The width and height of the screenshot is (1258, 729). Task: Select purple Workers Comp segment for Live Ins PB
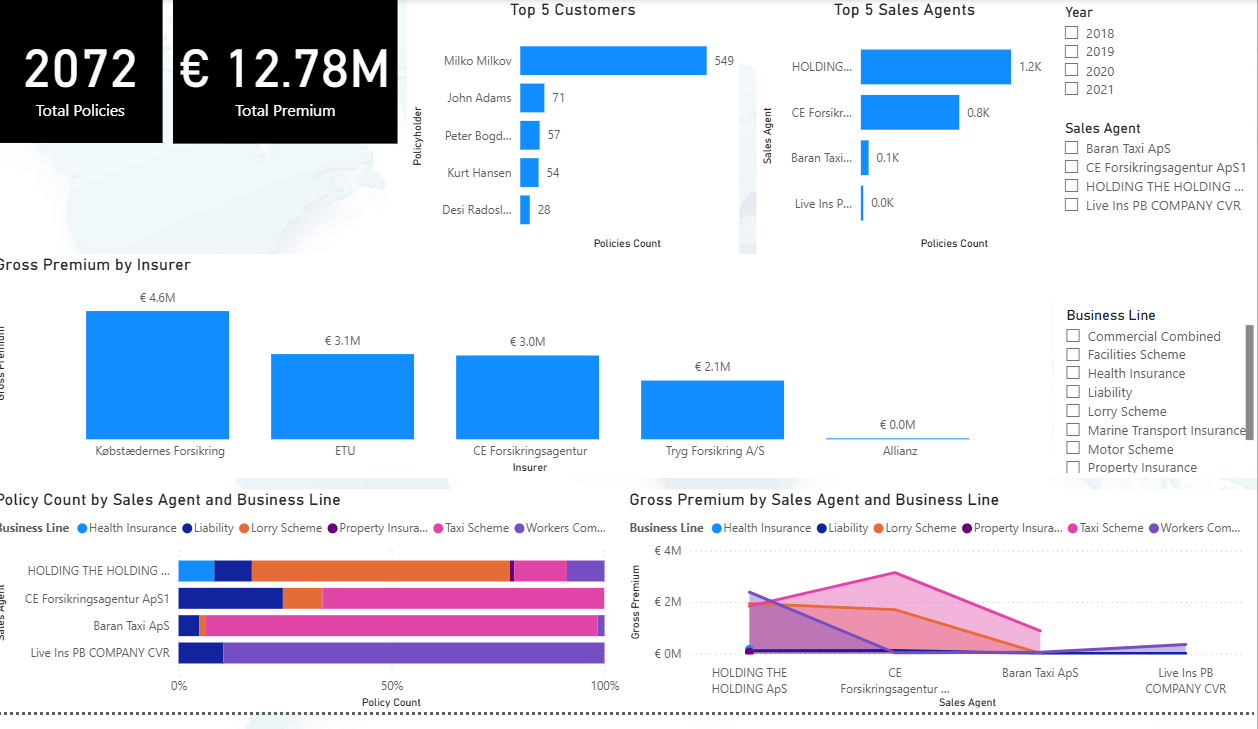pos(414,653)
